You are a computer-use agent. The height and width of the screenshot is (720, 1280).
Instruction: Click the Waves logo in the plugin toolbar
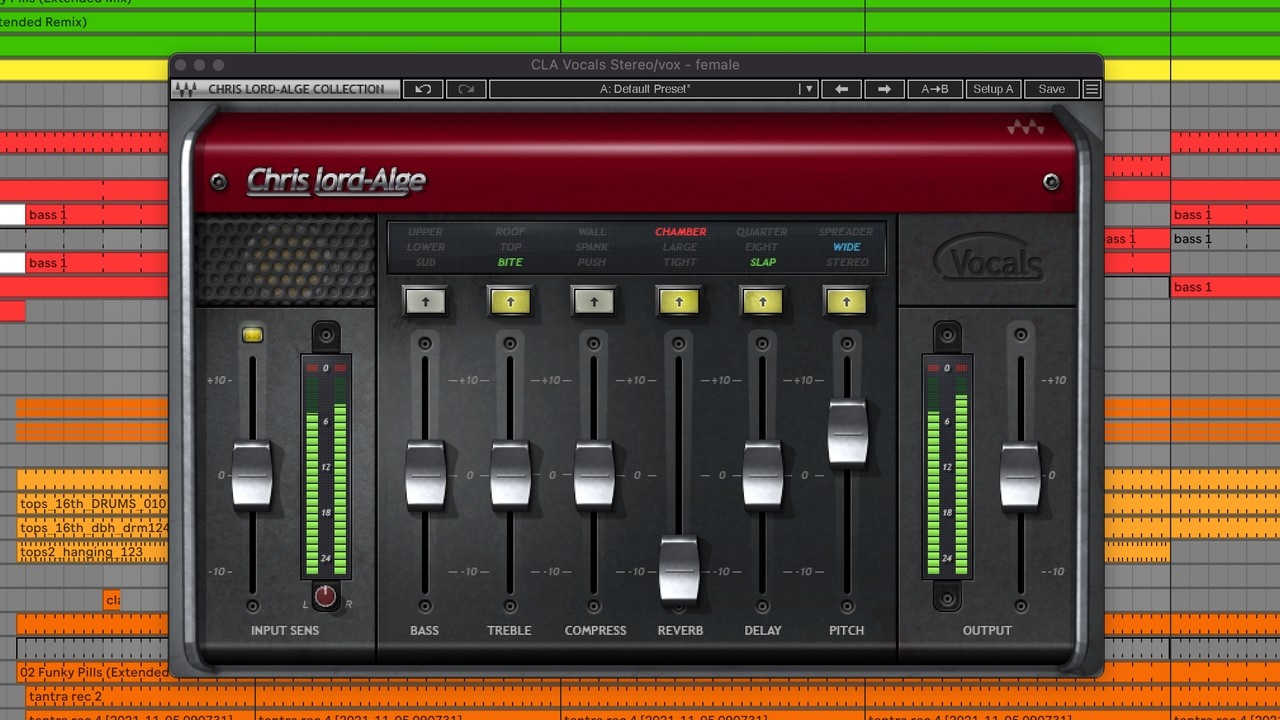pyautogui.click(x=185, y=89)
